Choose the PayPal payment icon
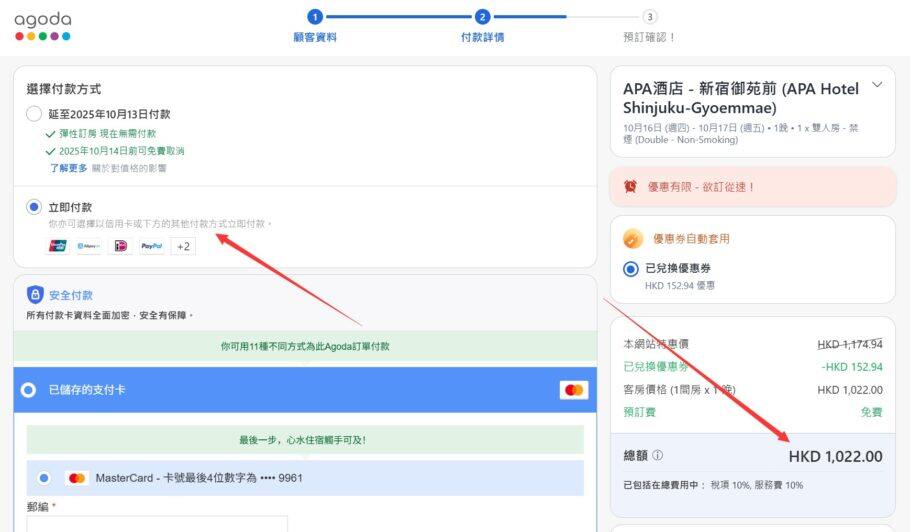 click(x=151, y=246)
